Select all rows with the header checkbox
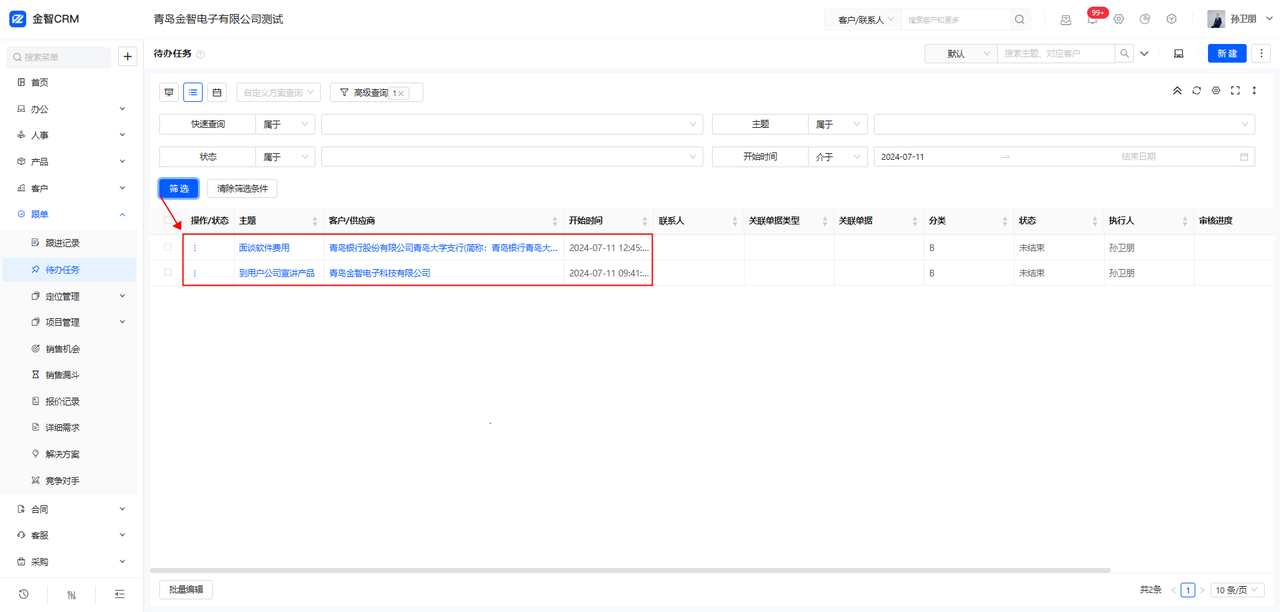Image resolution: width=1280 pixels, height=612 pixels. pyautogui.click(x=168, y=221)
